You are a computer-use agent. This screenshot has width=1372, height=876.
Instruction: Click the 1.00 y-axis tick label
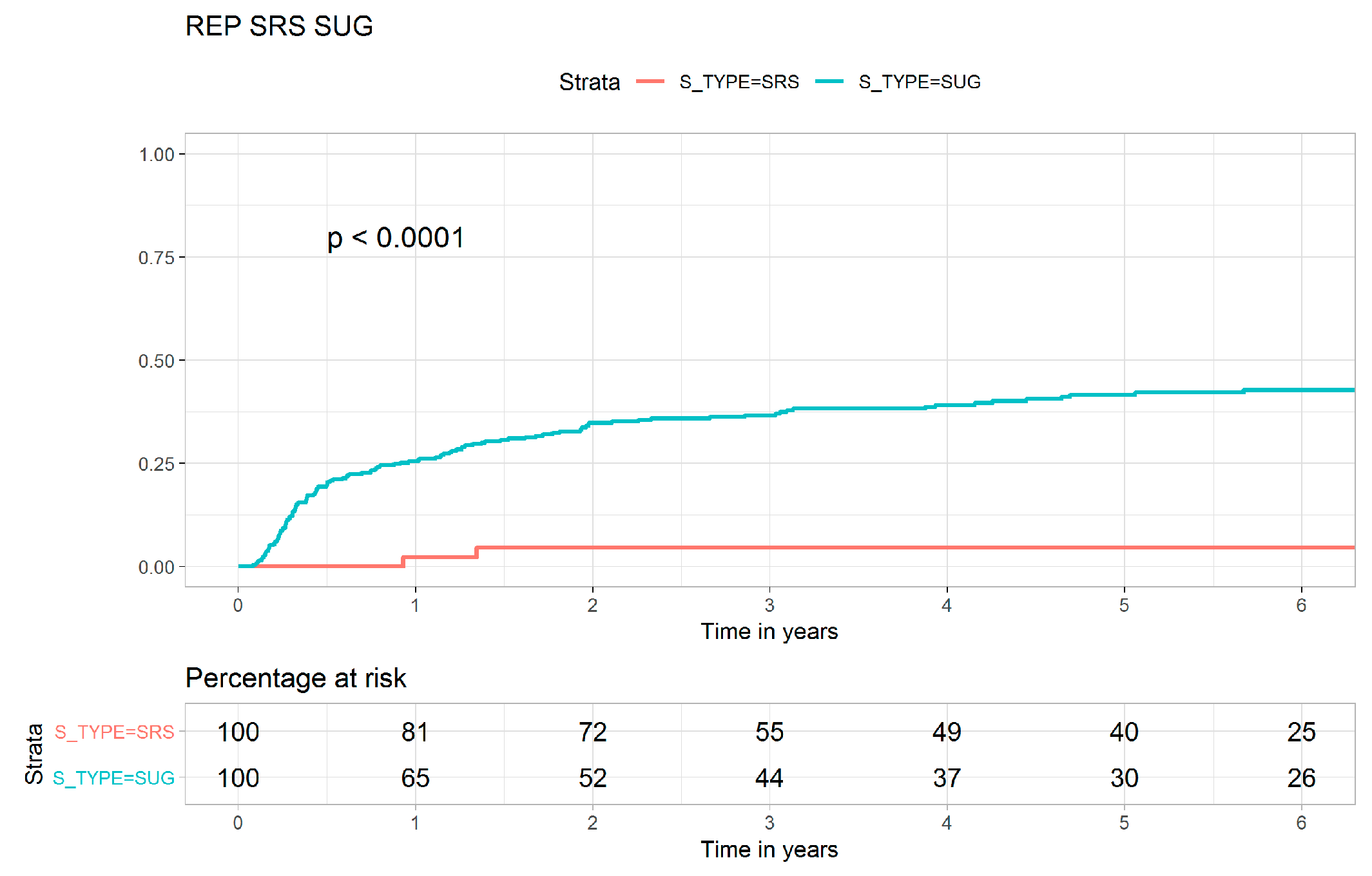pyautogui.click(x=157, y=155)
